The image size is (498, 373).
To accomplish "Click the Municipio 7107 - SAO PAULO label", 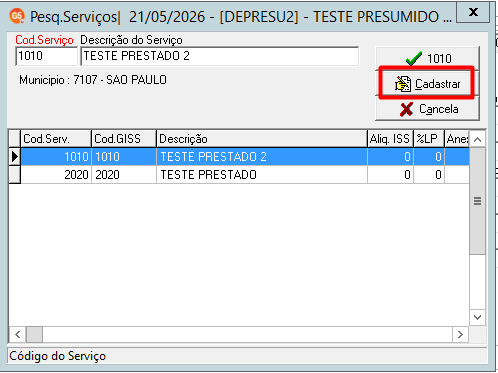I will (93, 80).
